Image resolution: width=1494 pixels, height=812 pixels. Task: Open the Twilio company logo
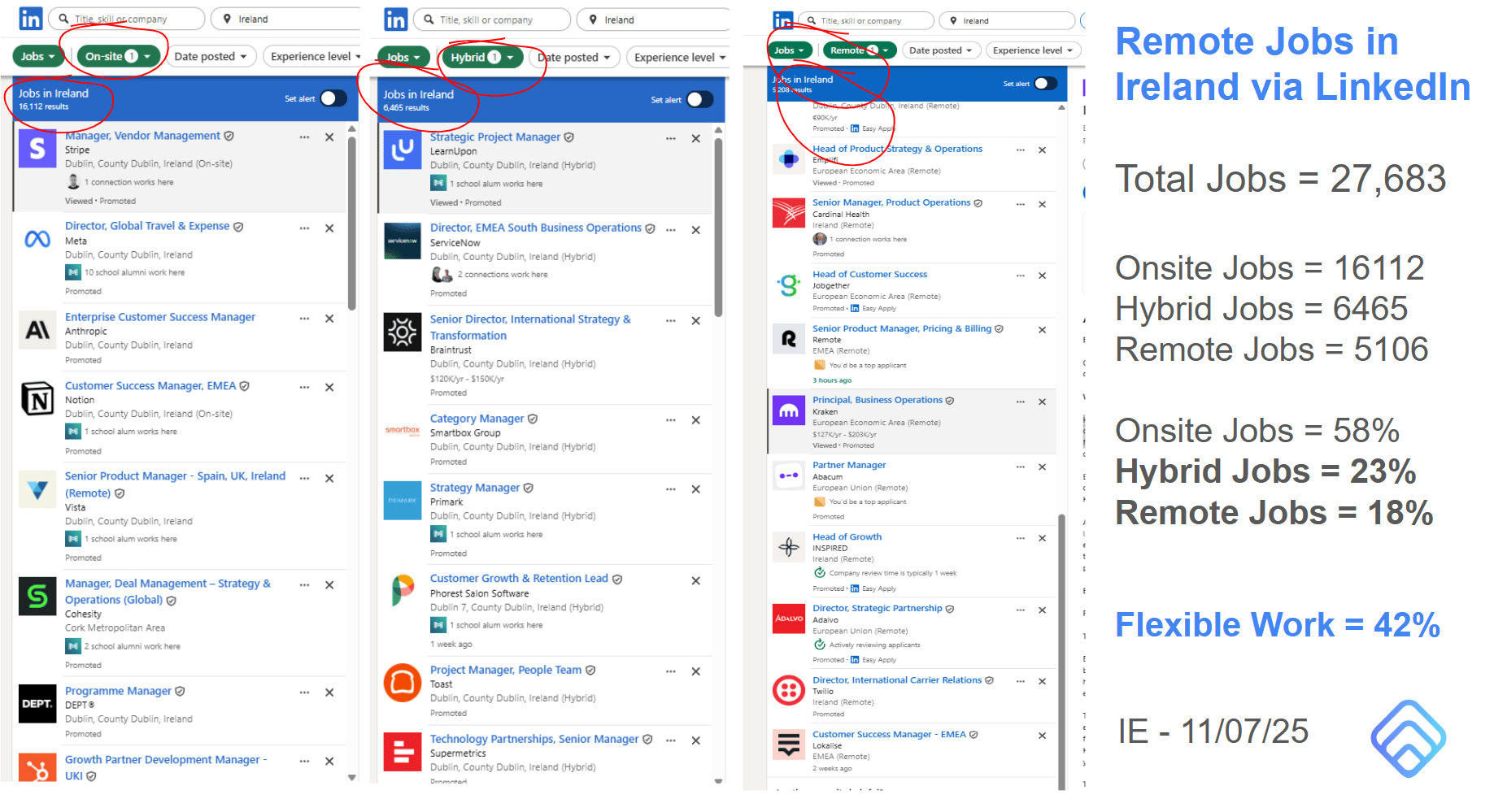pyautogui.click(x=789, y=691)
